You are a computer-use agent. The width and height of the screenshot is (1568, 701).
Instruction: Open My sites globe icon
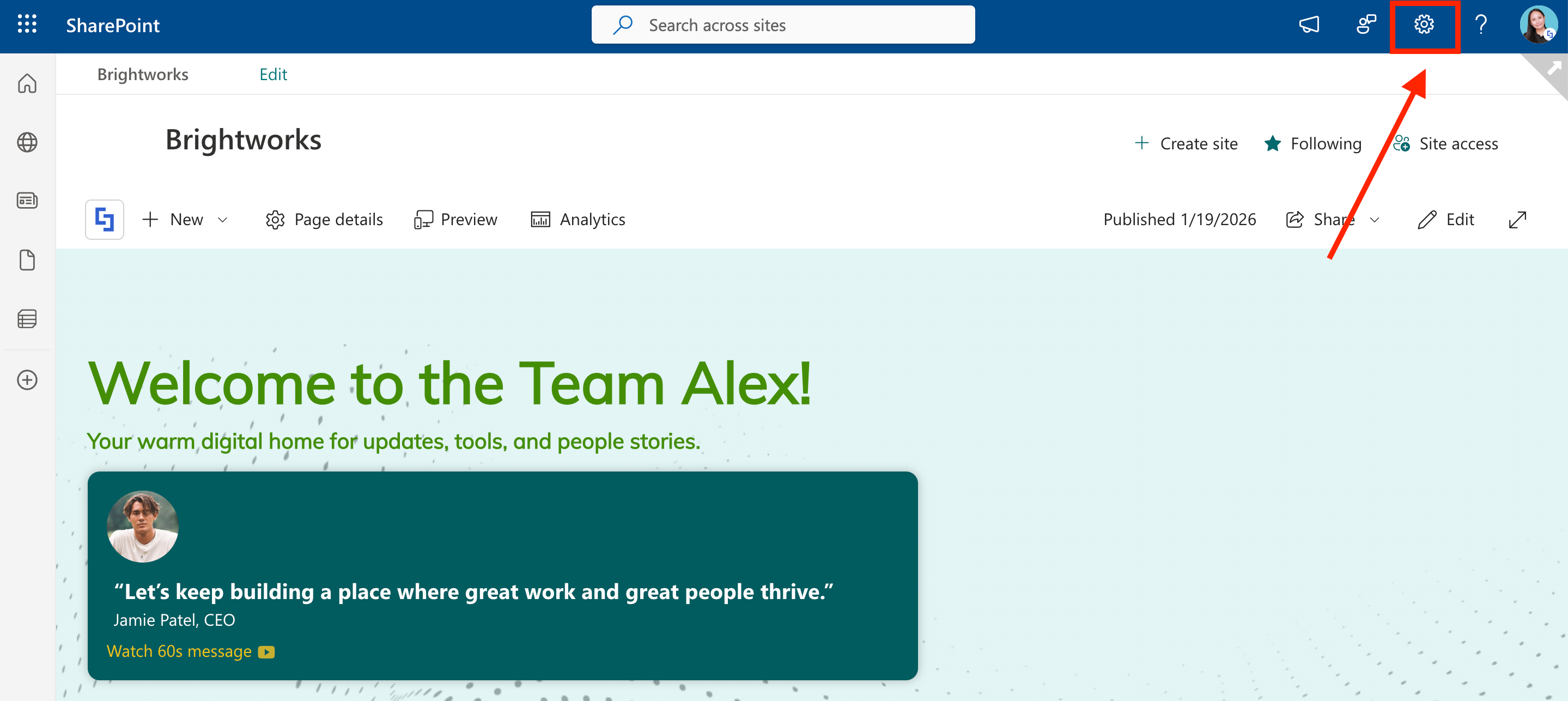(27, 142)
